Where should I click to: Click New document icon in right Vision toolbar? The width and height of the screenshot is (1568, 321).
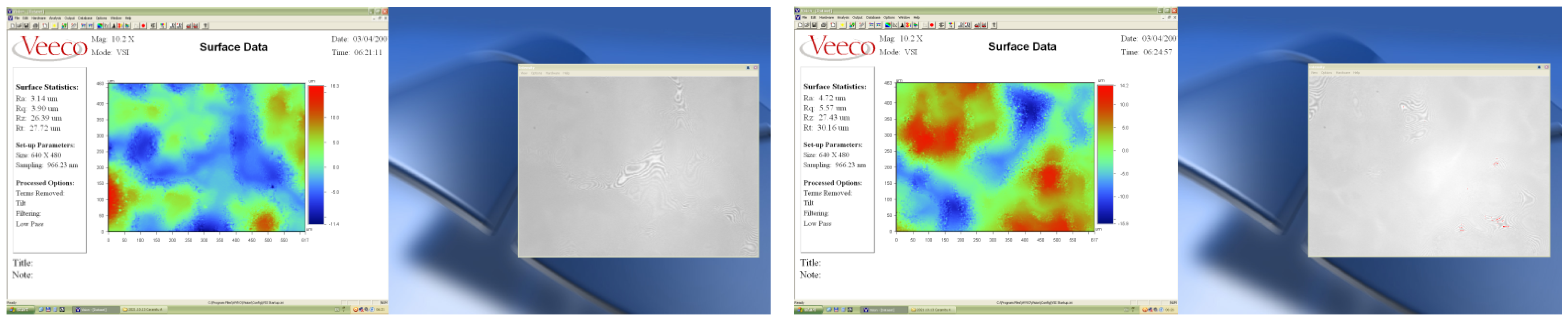coord(800,25)
